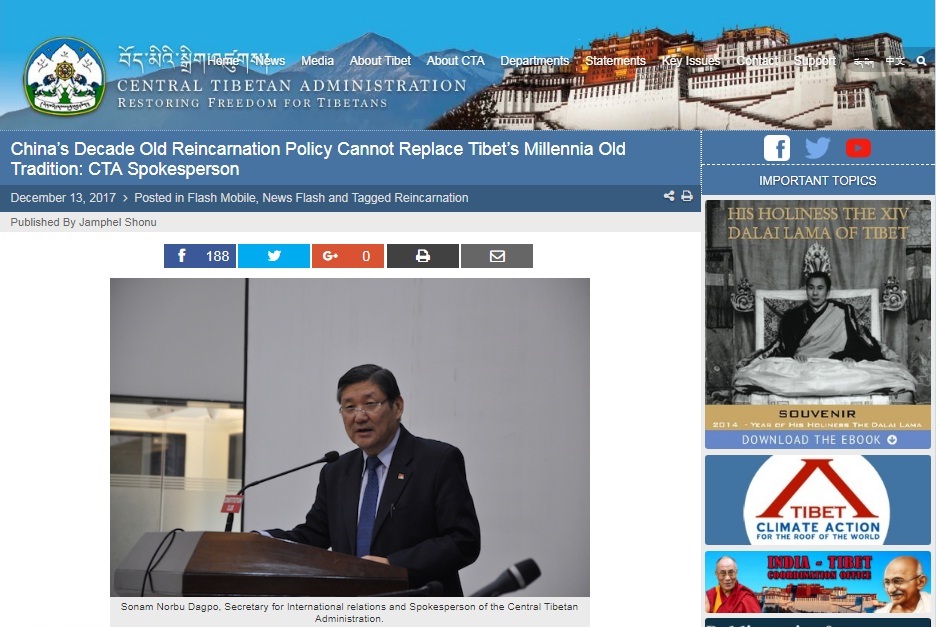Screen dimensions: 936x627
Task: Open the Key Issues menu
Action: coord(690,61)
